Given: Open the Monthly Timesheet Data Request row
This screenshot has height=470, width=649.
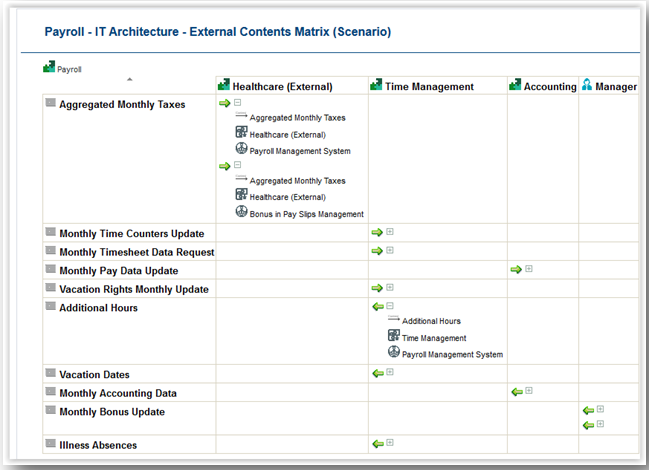Looking at the screenshot, I should (x=136, y=252).
